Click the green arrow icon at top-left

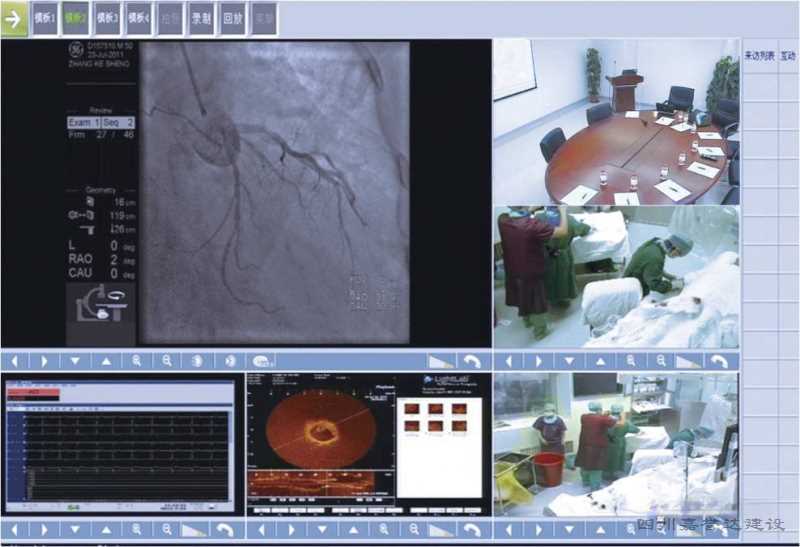pos(14,18)
